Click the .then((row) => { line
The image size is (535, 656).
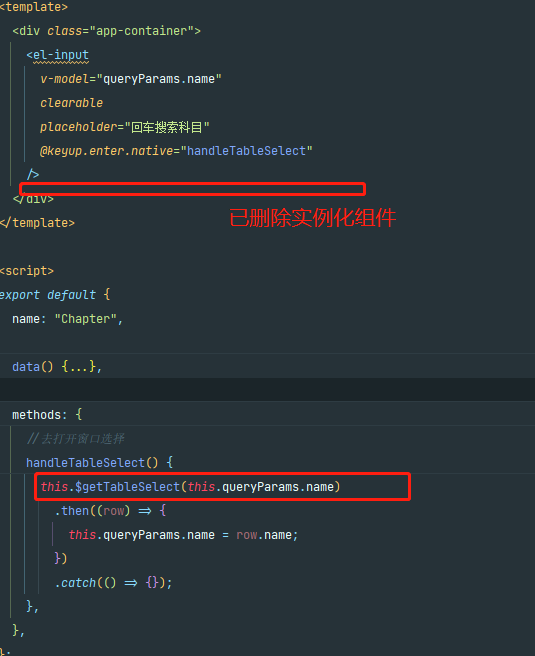coord(111,511)
